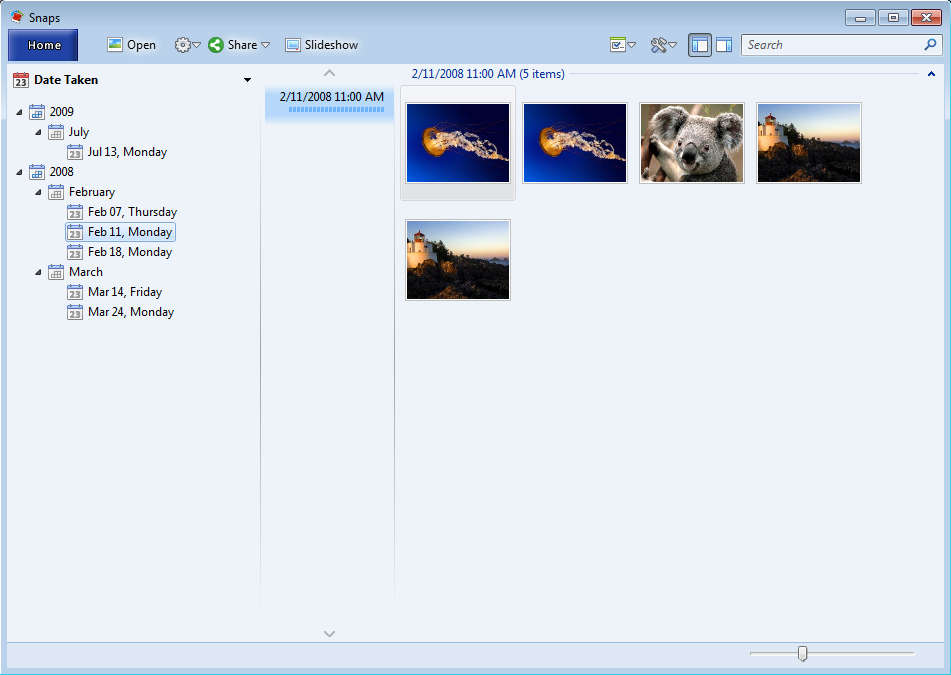
Task: Click calendar icon next to Mar 24, Monday
Action: pos(75,312)
